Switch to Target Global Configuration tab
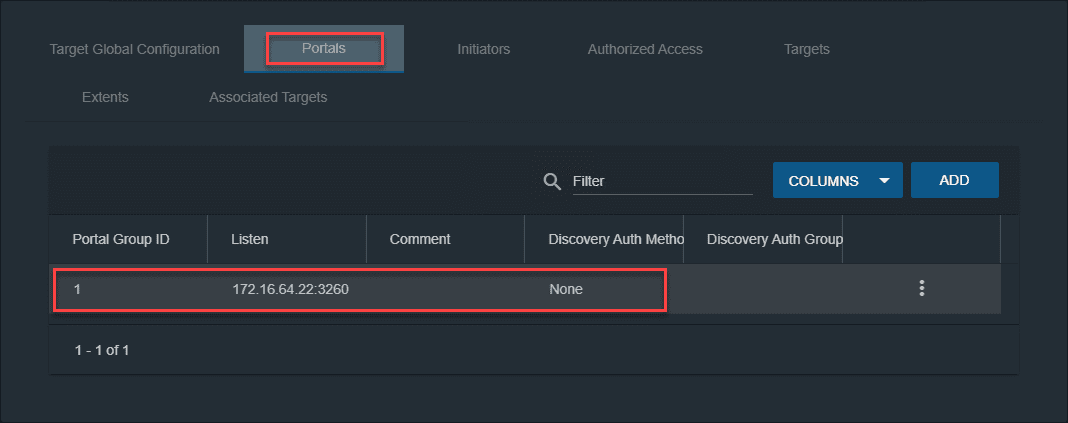This screenshot has height=423, width=1068. pos(134,49)
